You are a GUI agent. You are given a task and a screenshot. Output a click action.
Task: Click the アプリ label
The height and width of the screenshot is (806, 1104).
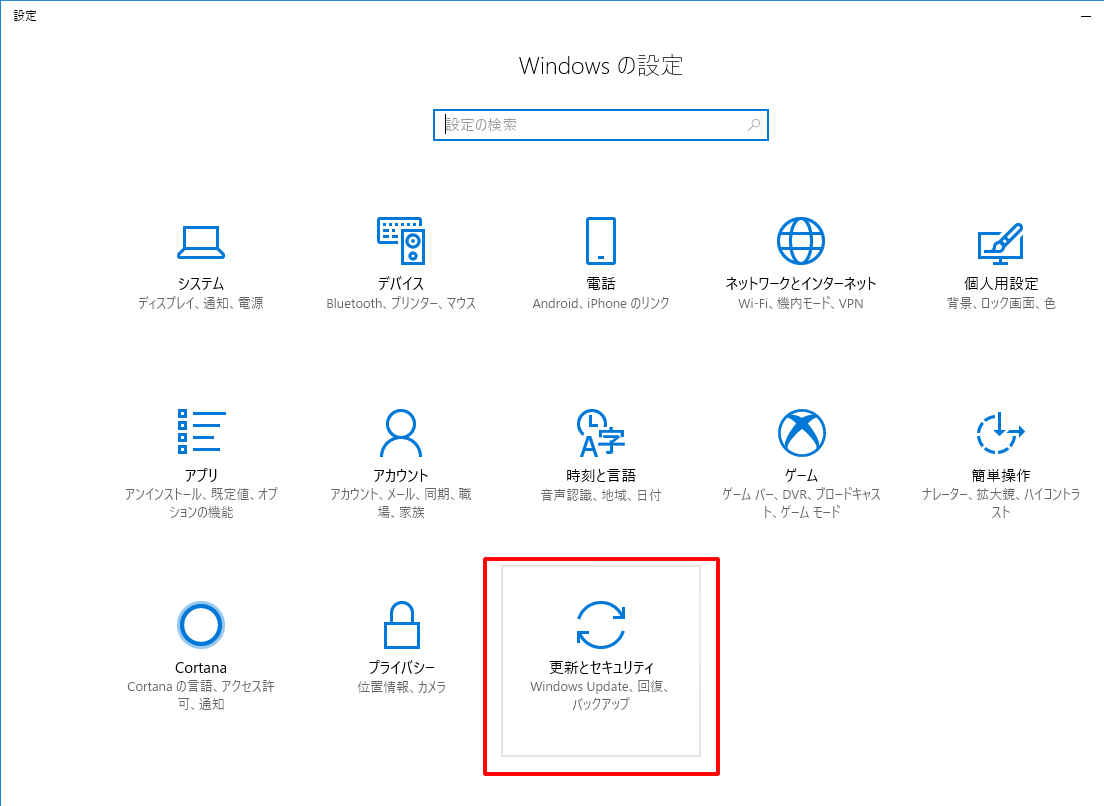(x=201, y=475)
